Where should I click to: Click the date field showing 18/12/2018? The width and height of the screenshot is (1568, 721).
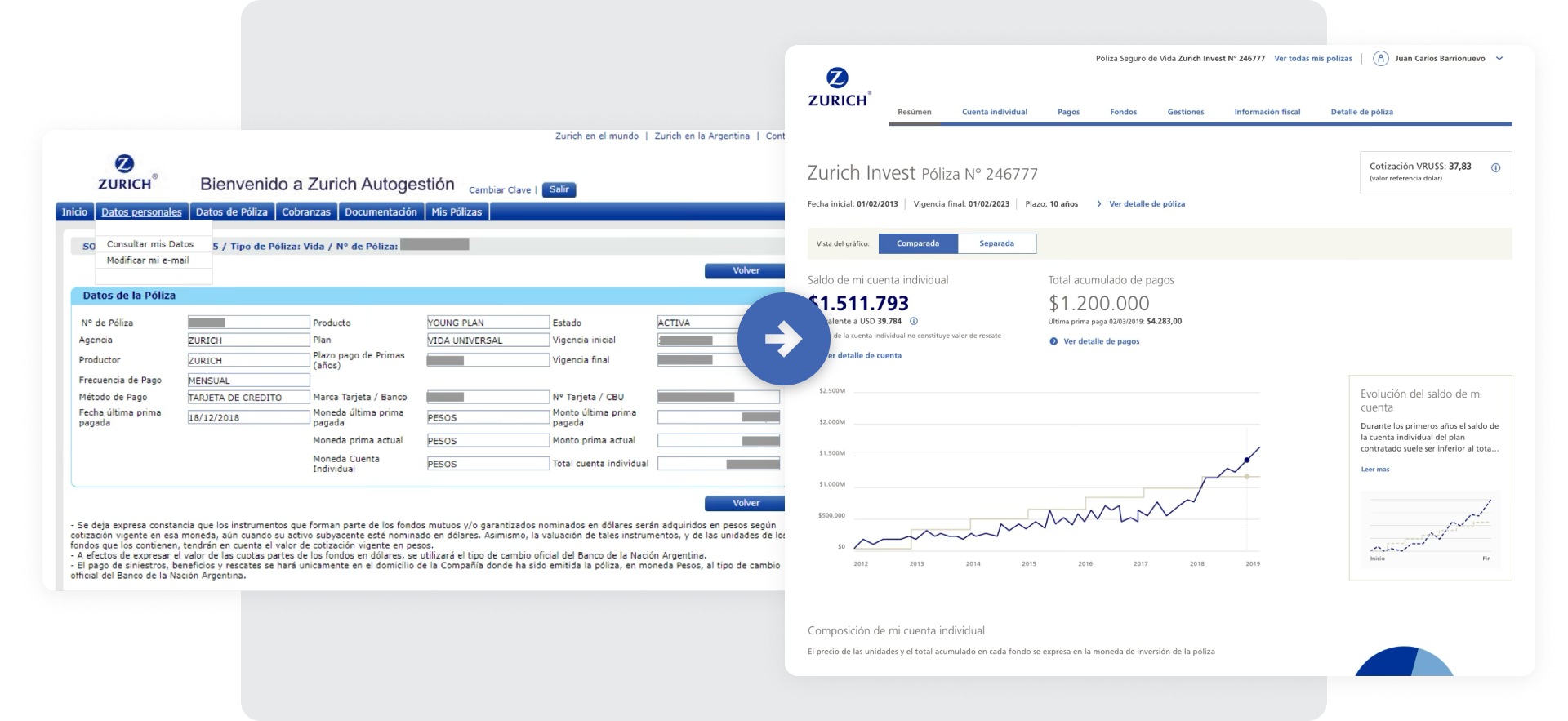(x=248, y=417)
